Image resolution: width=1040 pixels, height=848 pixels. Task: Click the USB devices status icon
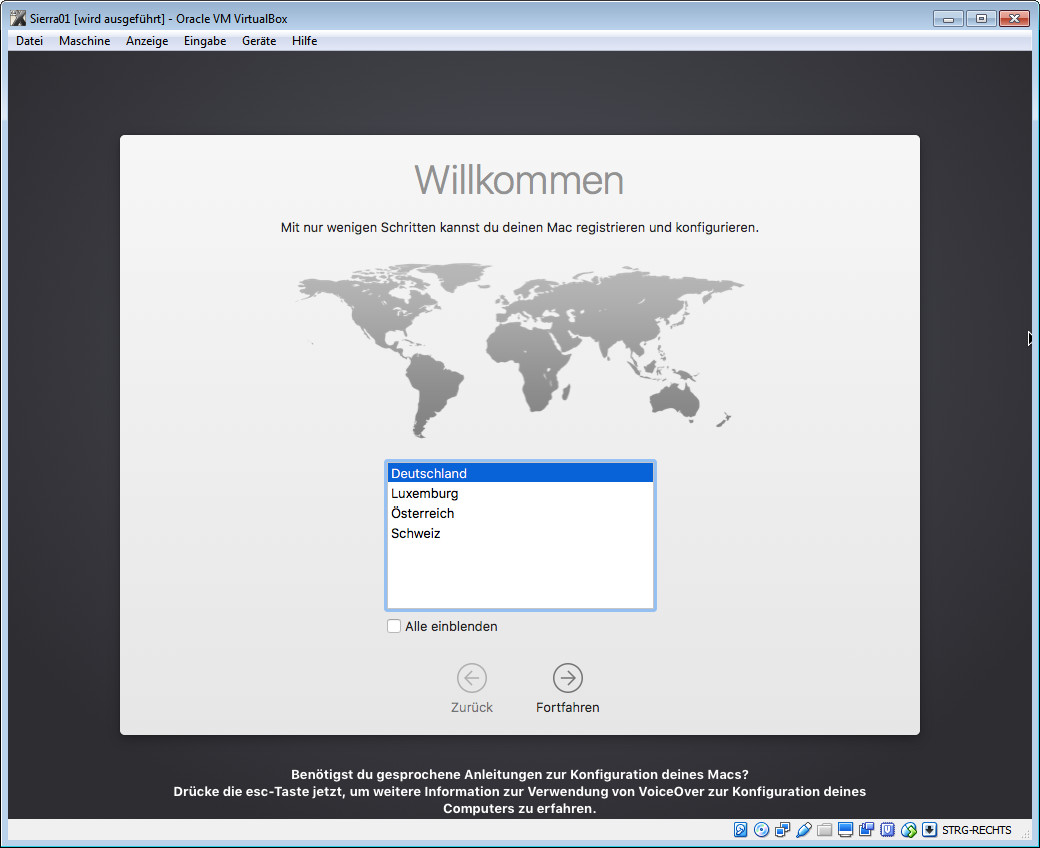pos(804,830)
